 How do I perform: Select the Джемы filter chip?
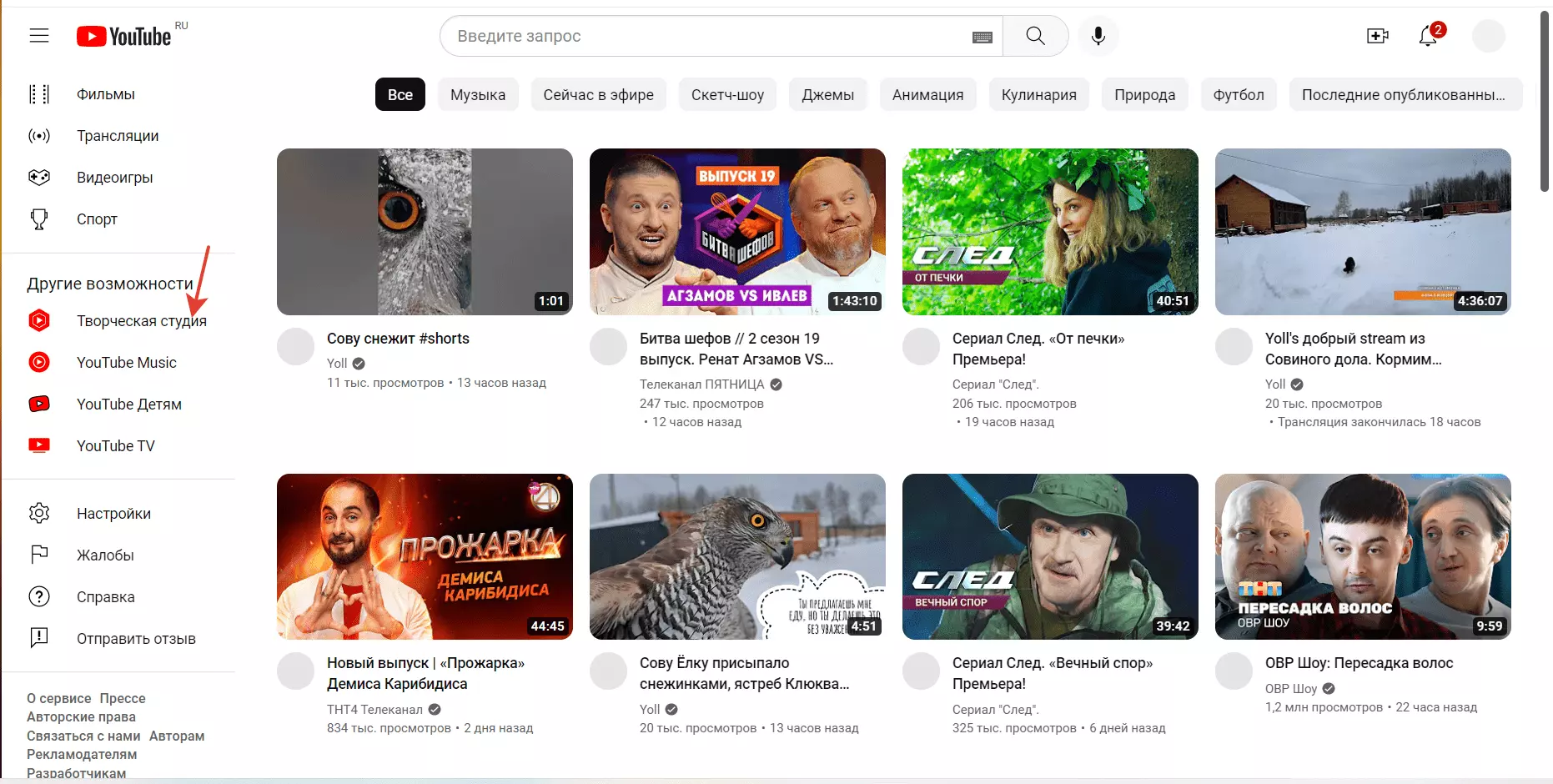click(828, 94)
